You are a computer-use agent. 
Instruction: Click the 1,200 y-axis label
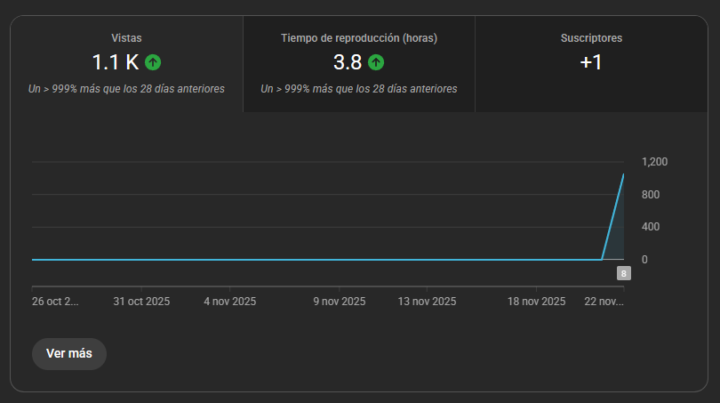click(655, 162)
